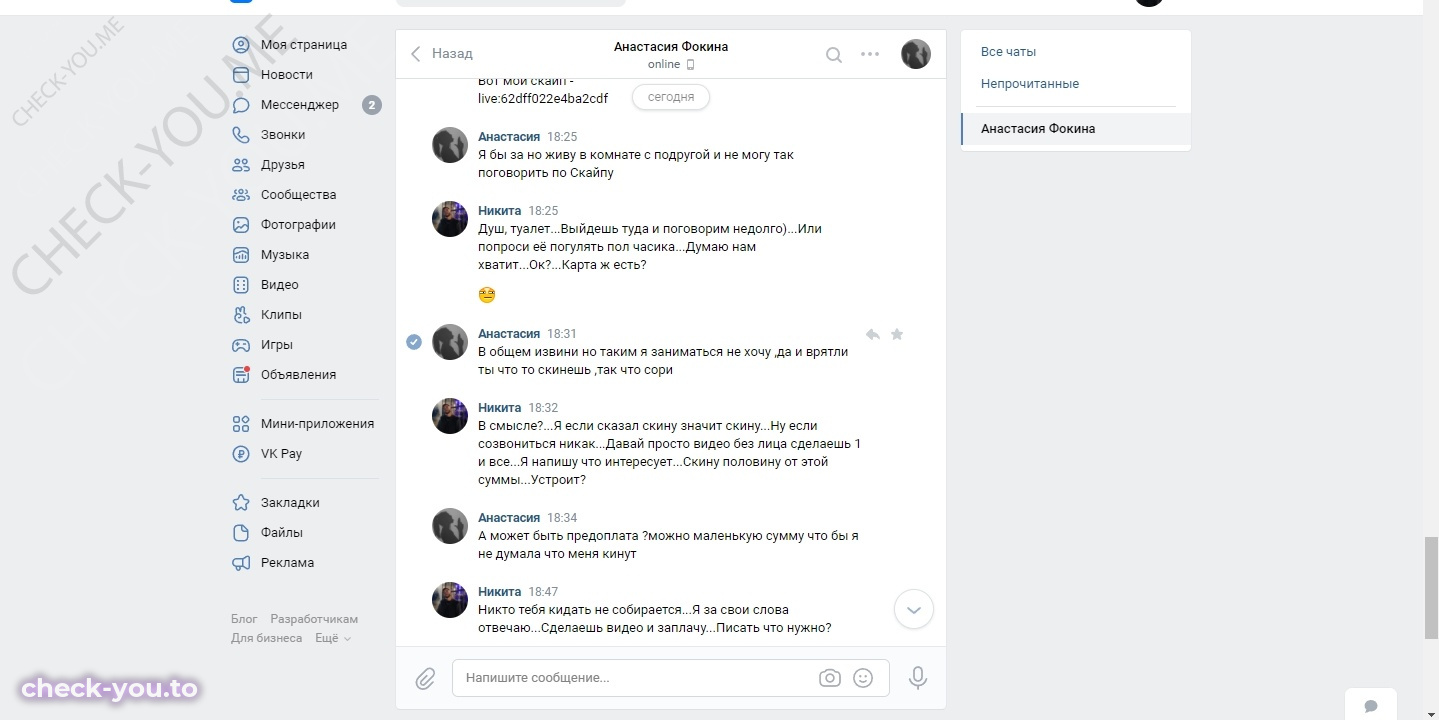Screen dimensions: 1439x720
Task: Open Мессенджер menu item label
Action: tap(300, 105)
